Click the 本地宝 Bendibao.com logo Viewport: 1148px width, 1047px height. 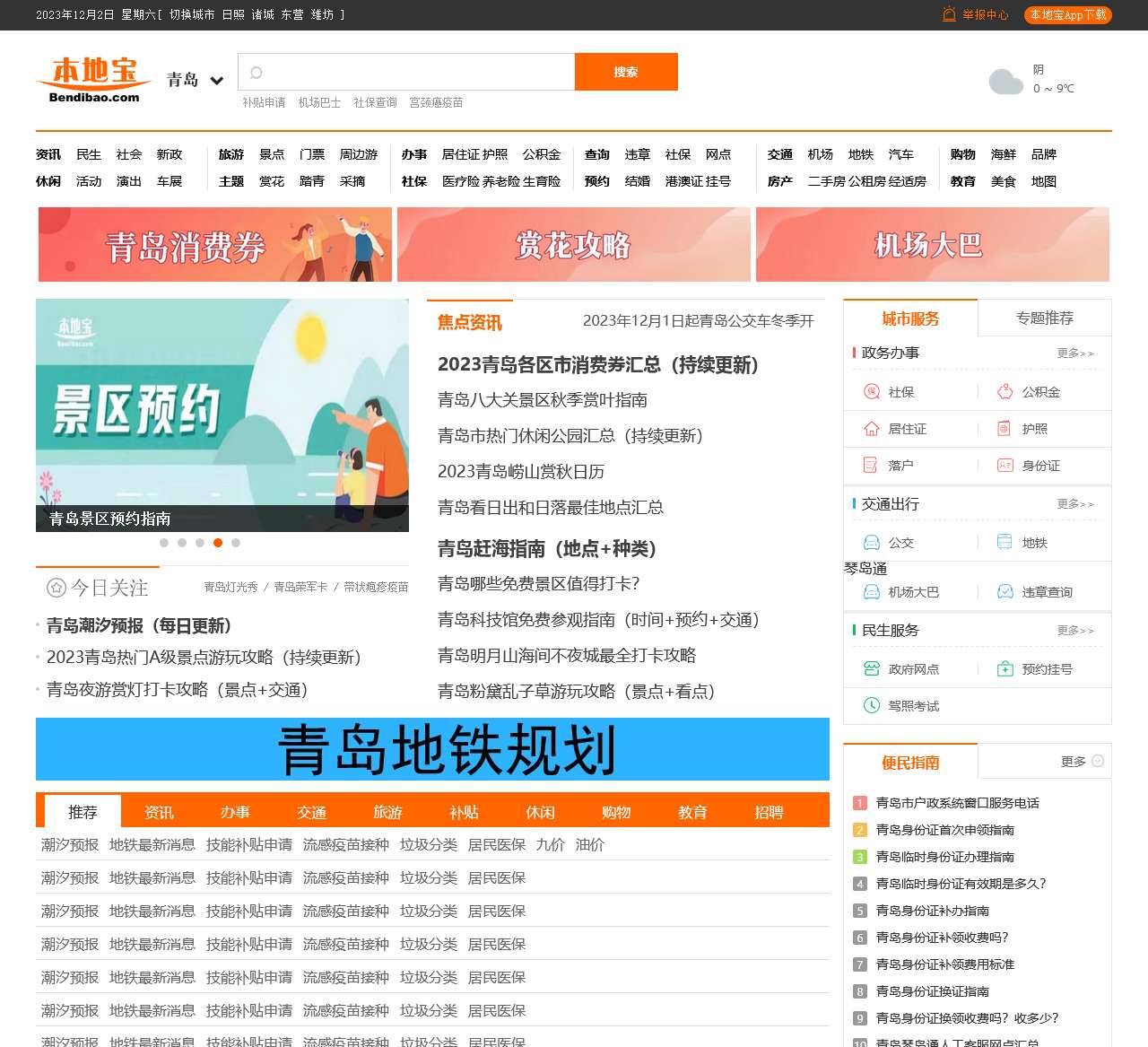click(94, 80)
